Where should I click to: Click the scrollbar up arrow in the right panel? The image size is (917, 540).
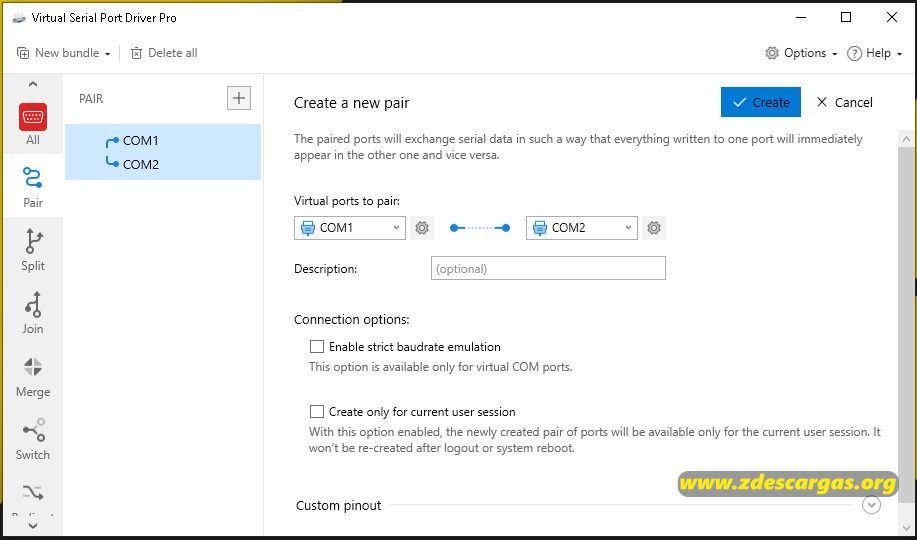pyautogui.click(x=906, y=139)
